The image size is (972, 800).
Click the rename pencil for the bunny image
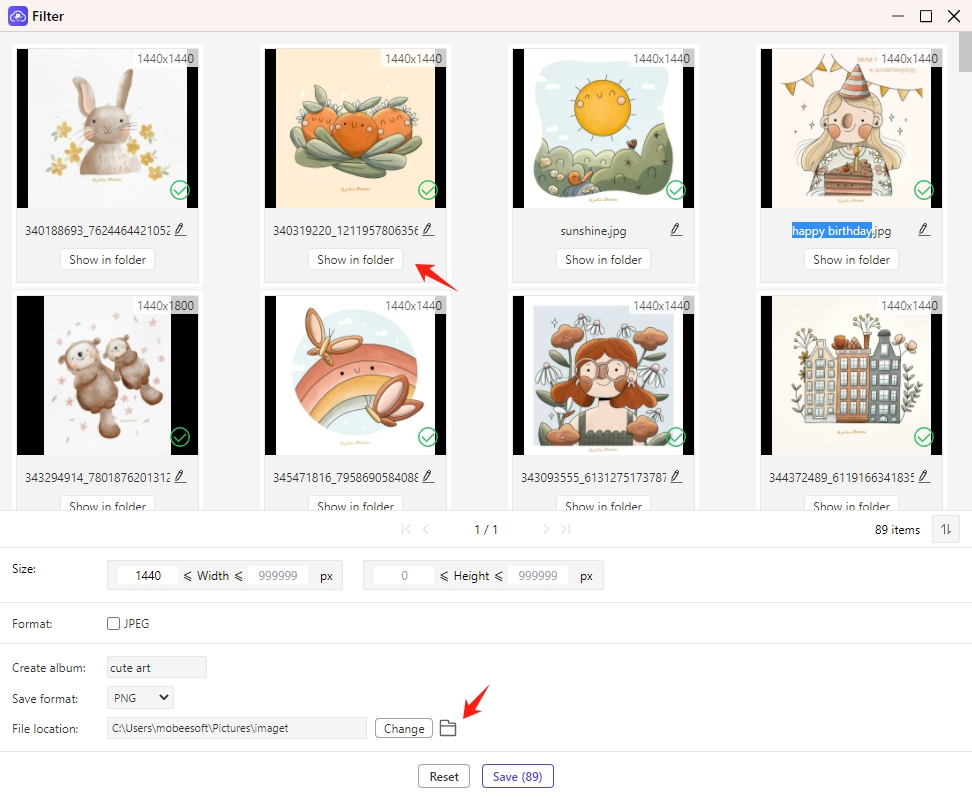point(180,230)
